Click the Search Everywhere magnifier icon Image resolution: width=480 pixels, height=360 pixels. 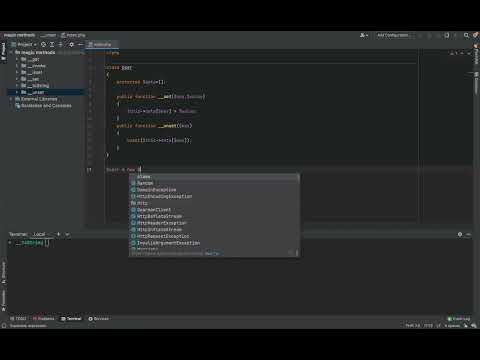(466, 35)
